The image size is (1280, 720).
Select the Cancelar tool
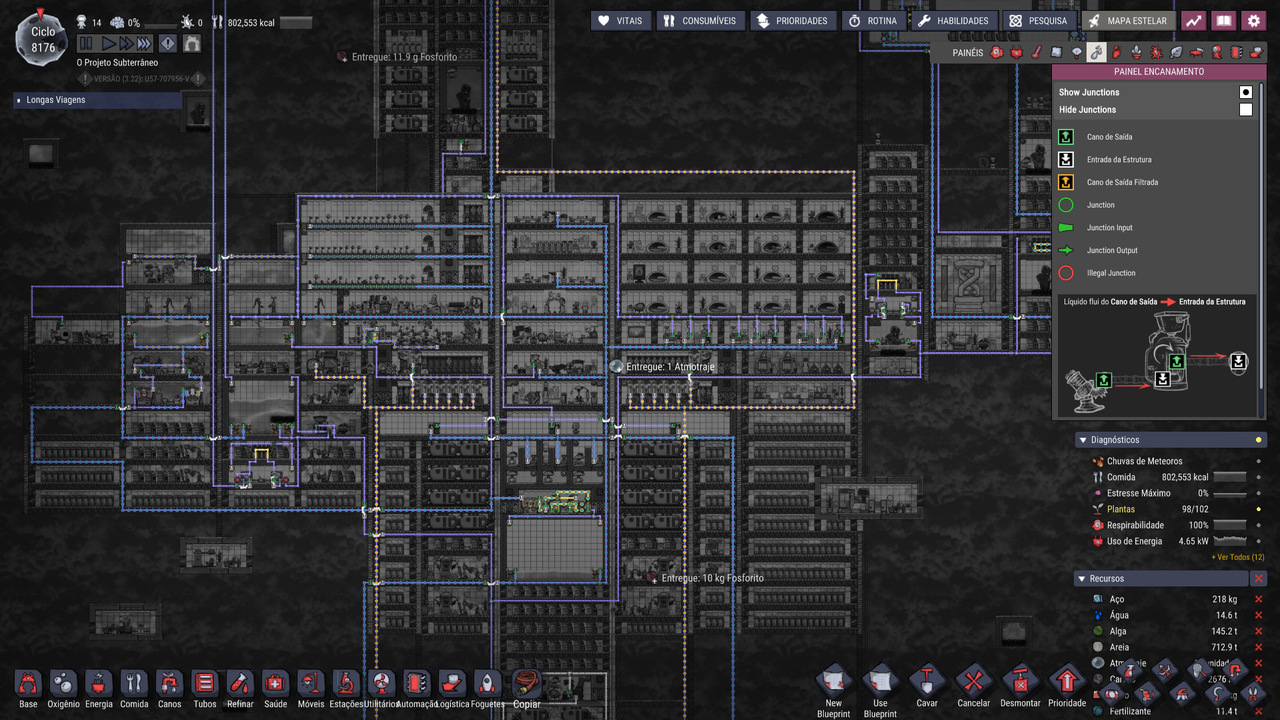[x=973, y=688]
